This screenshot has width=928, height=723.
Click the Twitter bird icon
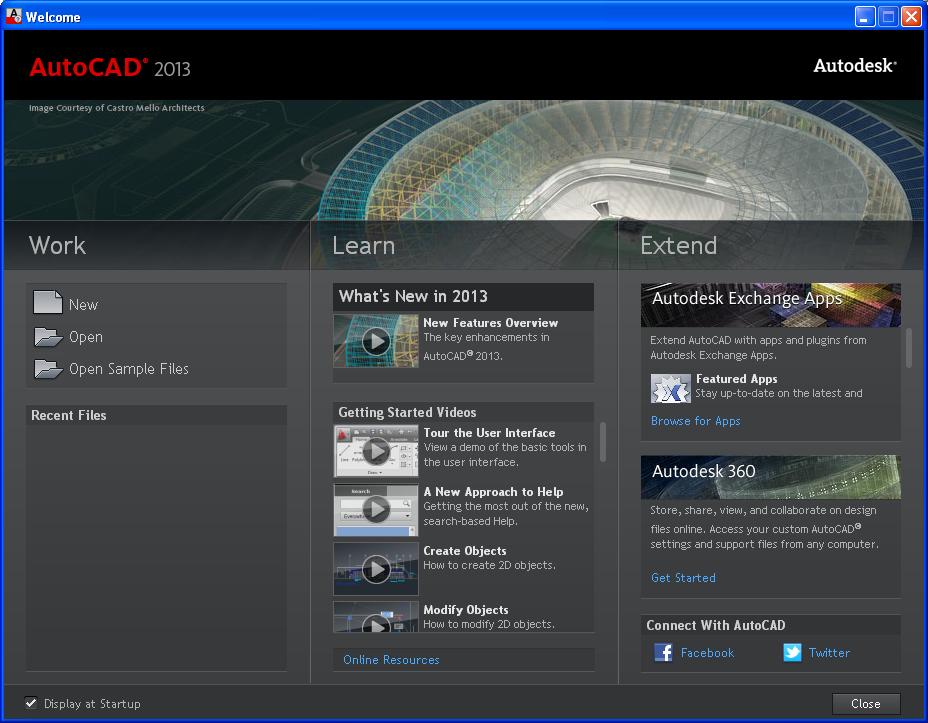[x=792, y=652]
